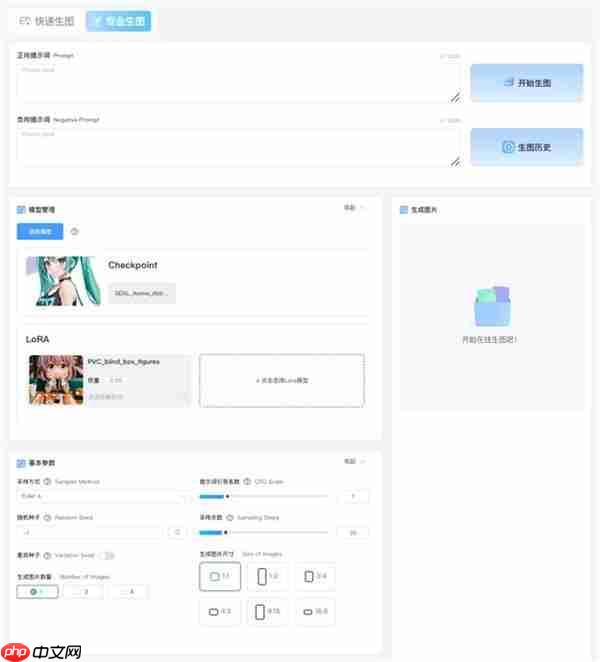This screenshot has height=662, width=600.
Task: Switch to the 快速生图 tab
Action: click(x=47, y=20)
